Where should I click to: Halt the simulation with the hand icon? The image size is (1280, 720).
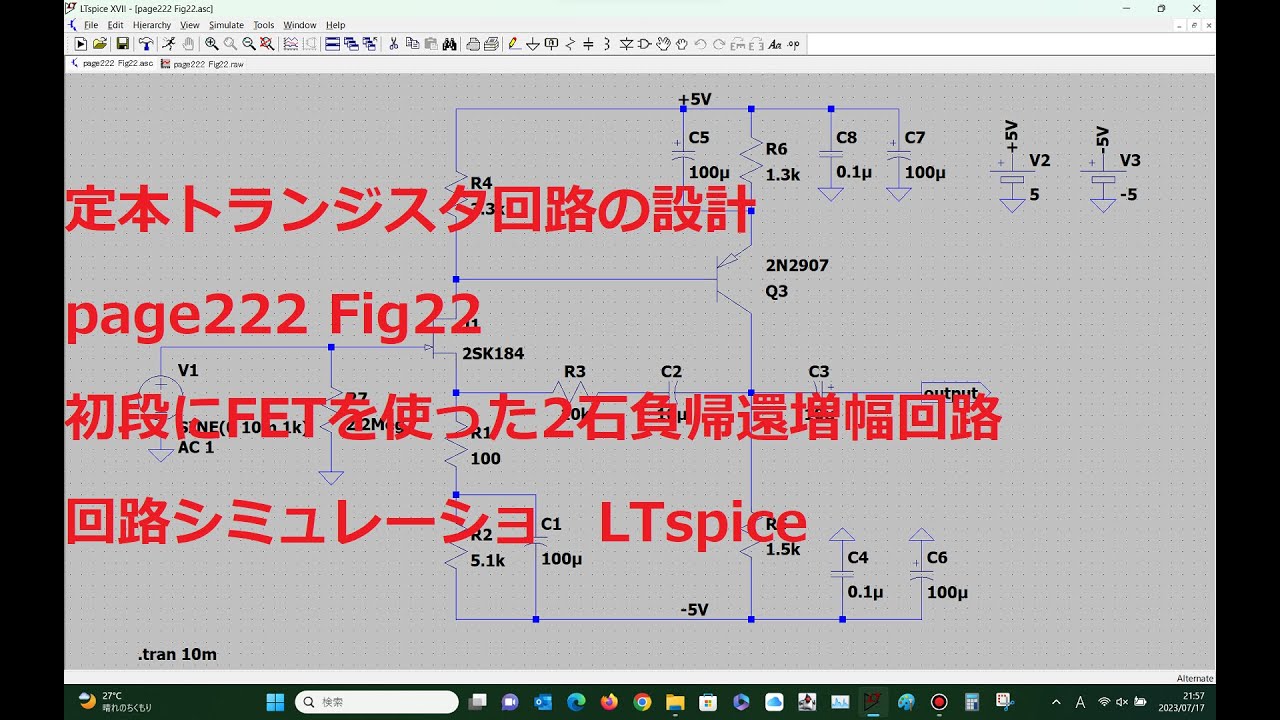pyautogui.click(x=188, y=44)
